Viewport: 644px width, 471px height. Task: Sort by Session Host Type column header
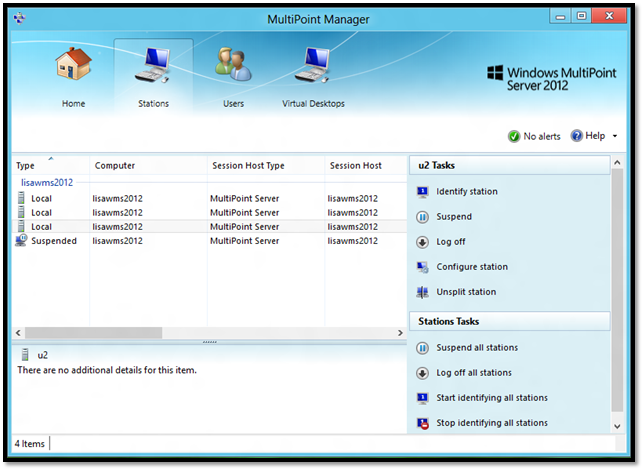[x=266, y=165]
